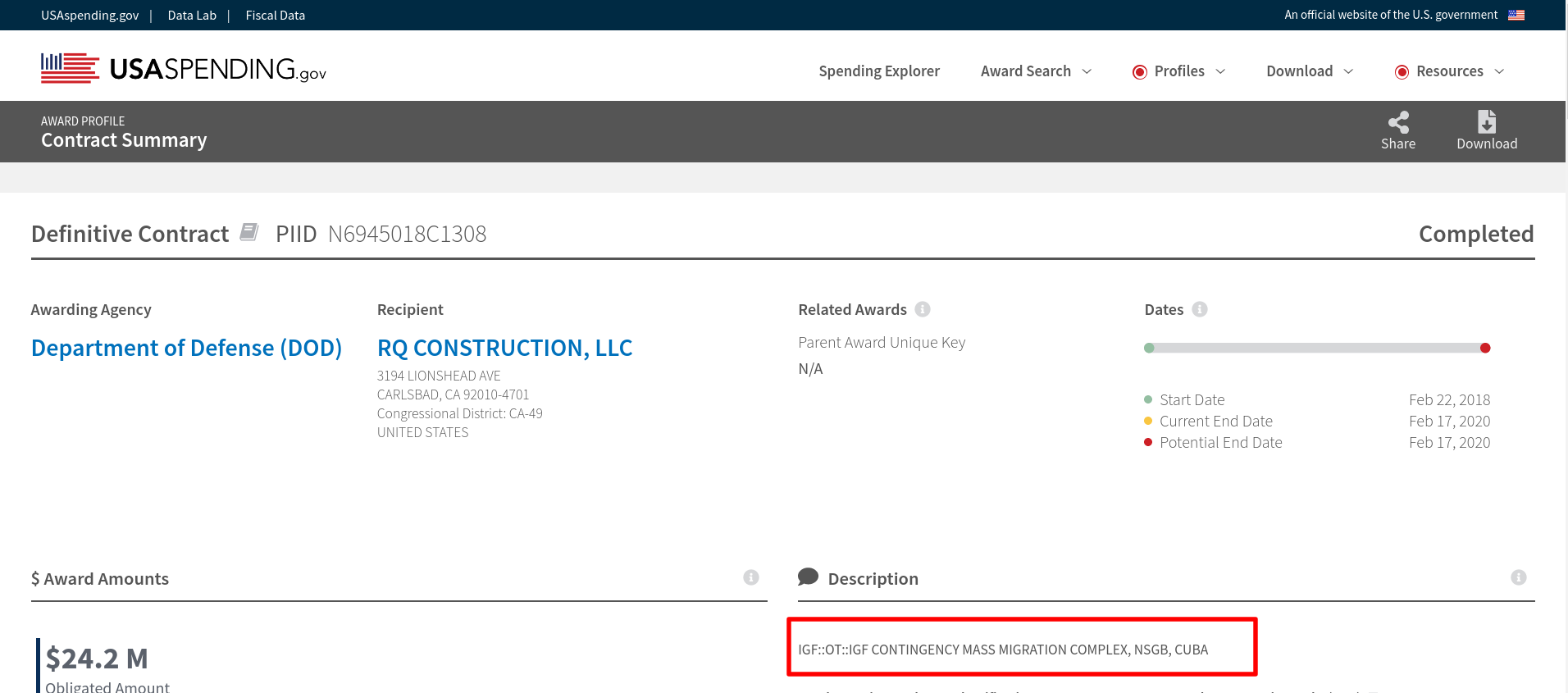Click the Definitive Contract glossary book icon
This screenshot has height=693, width=1568.
click(x=249, y=232)
